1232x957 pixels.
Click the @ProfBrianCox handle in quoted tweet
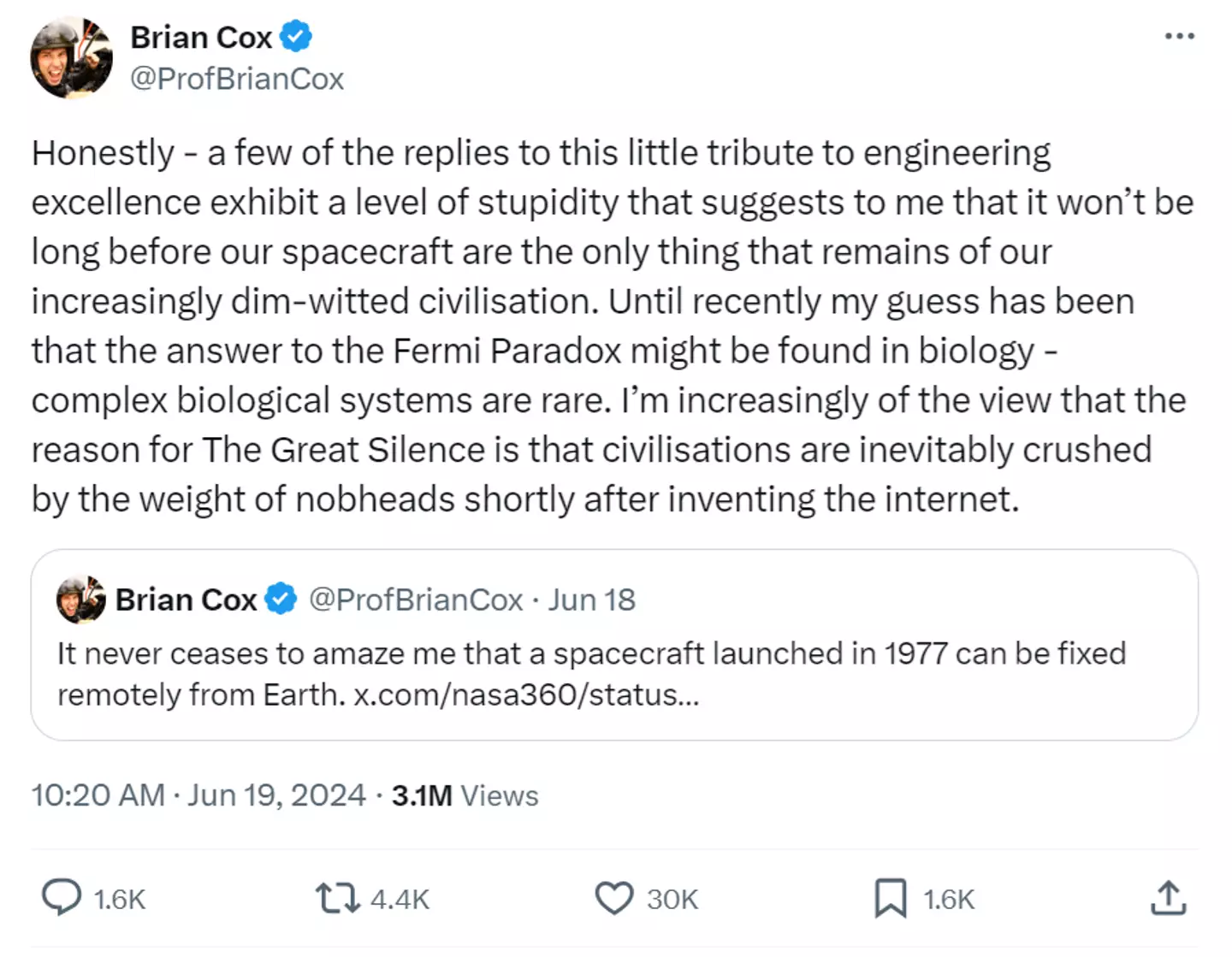pyautogui.click(x=416, y=600)
